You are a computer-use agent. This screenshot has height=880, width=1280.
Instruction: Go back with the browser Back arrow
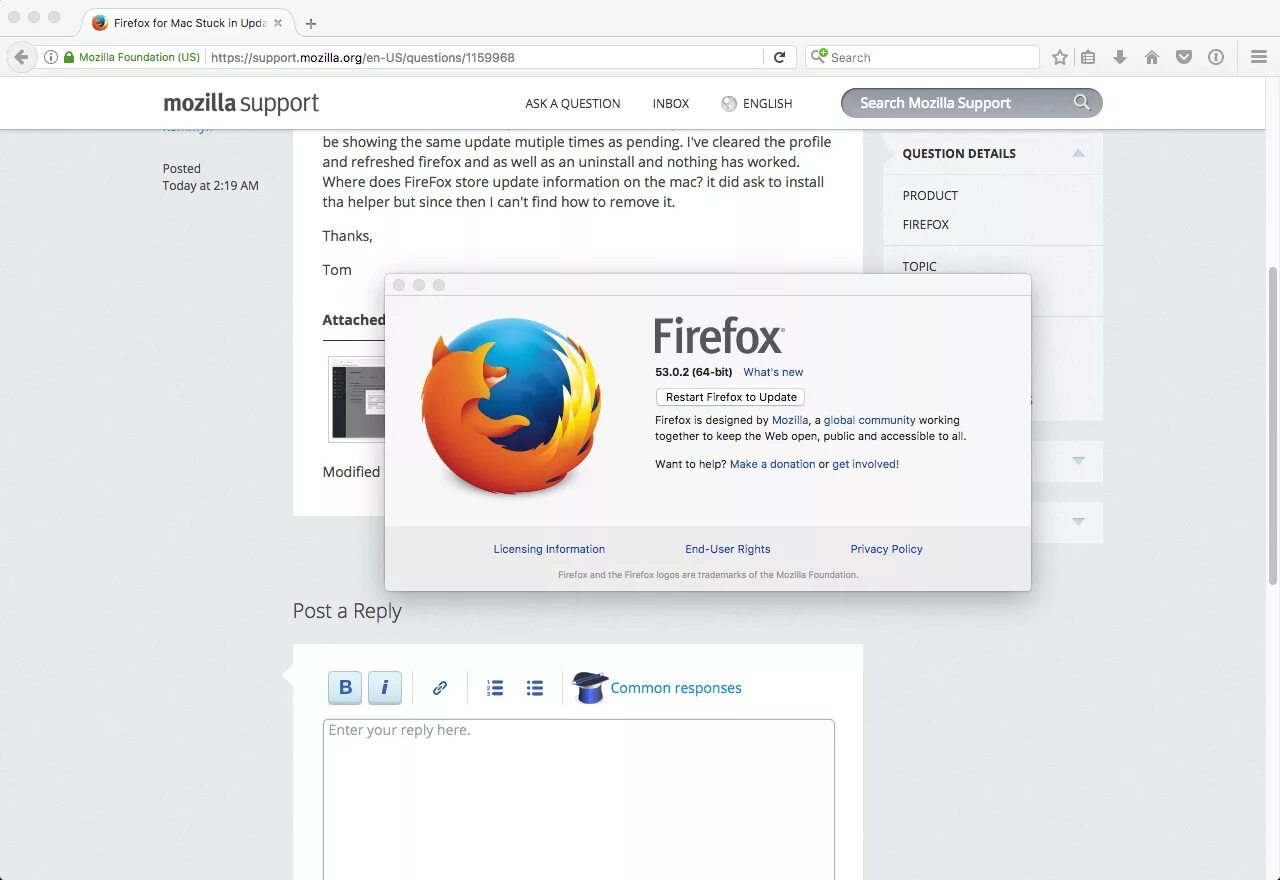[21, 57]
